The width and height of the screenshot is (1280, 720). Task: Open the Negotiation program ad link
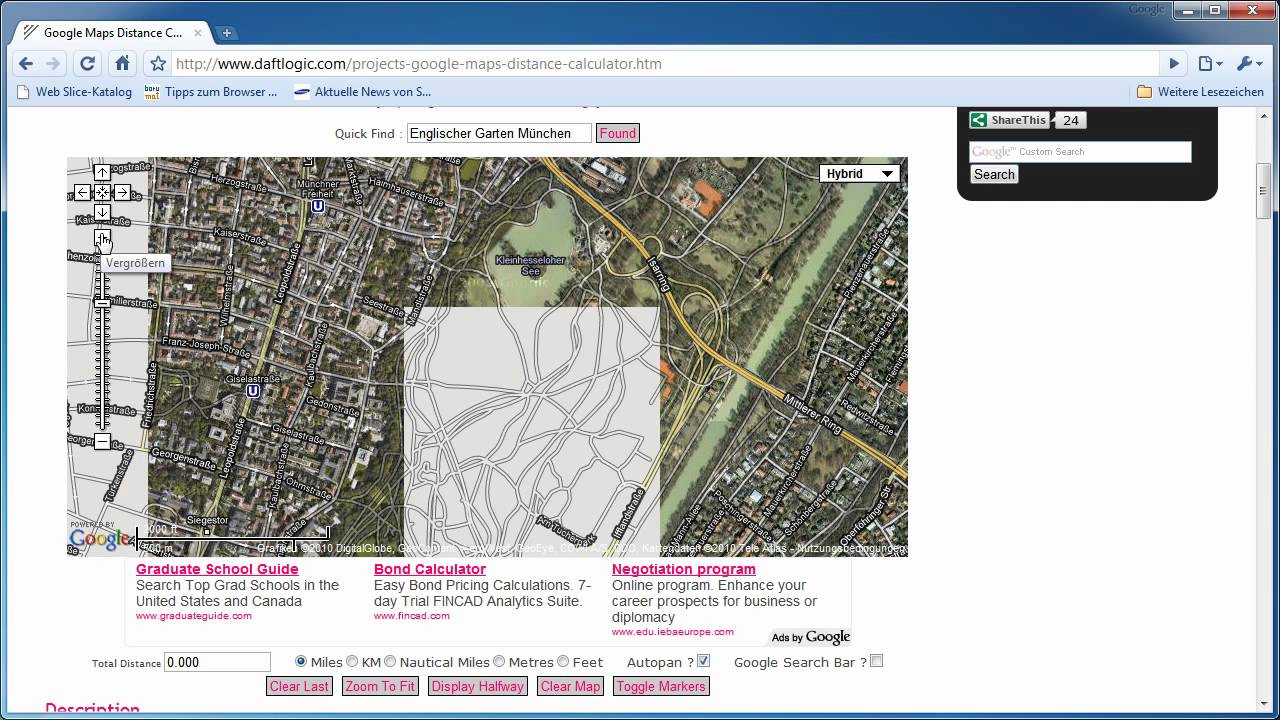point(684,569)
